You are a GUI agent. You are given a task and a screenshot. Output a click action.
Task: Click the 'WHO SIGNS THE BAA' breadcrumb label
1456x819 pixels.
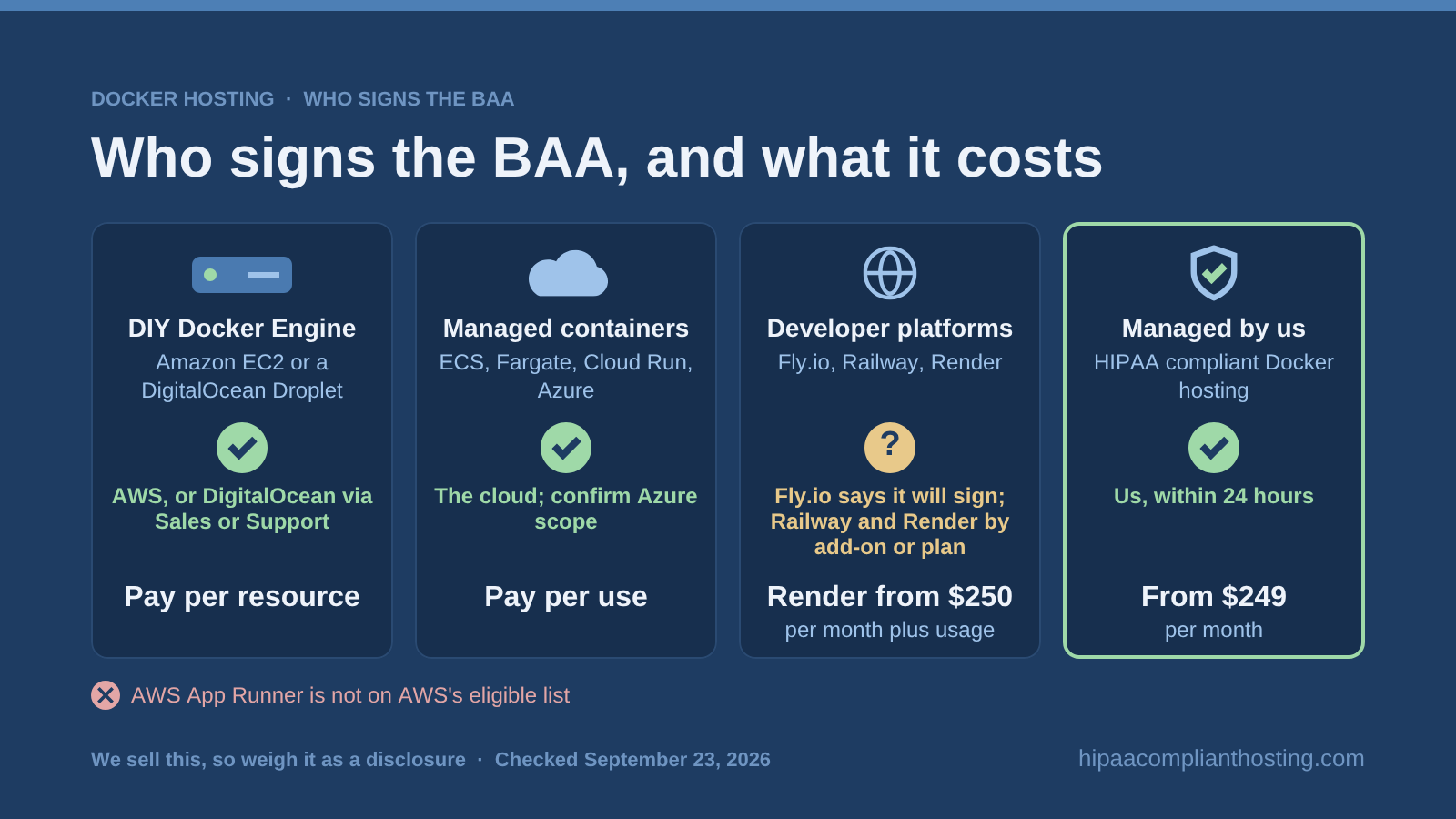click(x=409, y=98)
